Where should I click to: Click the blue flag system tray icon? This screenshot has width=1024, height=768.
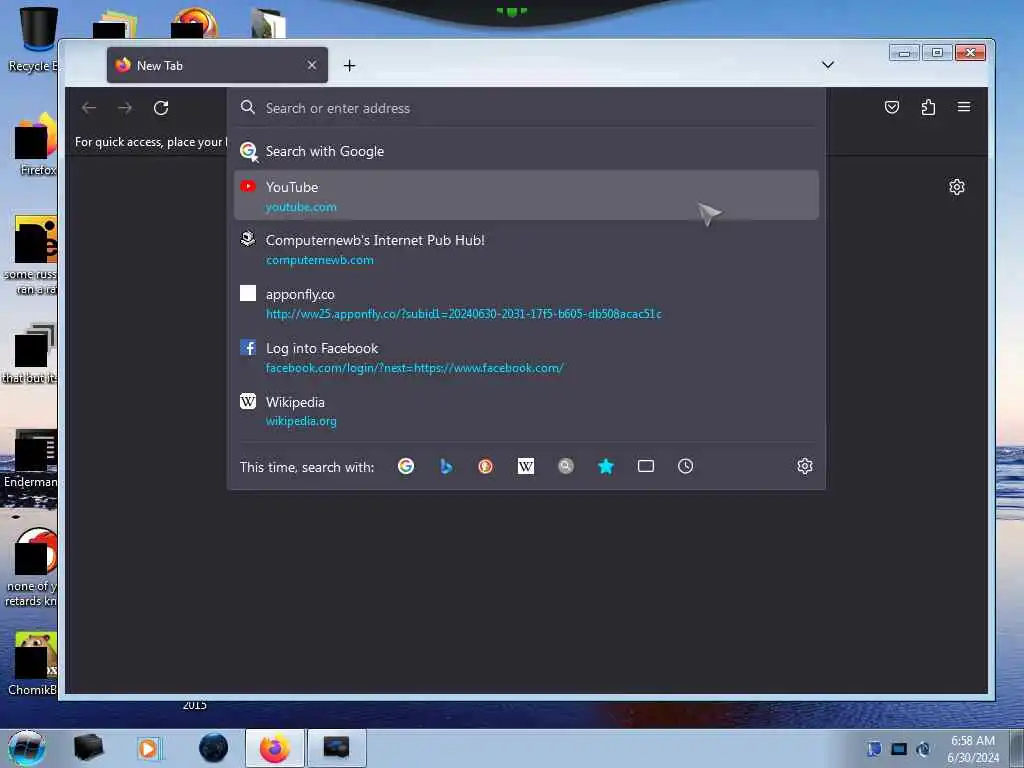[874, 748]
